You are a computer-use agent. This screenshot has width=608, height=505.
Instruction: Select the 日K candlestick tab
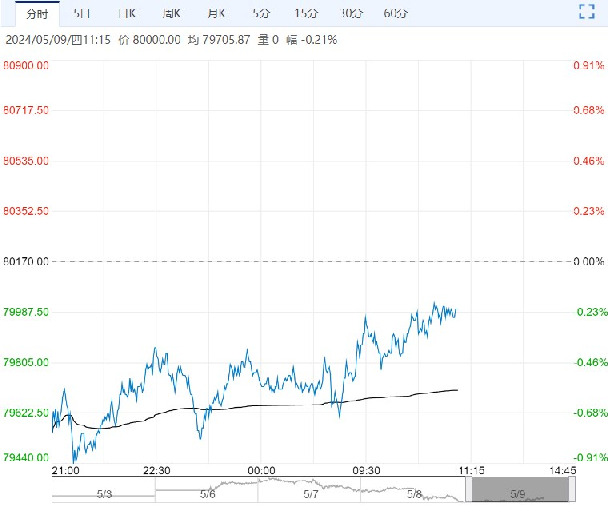pyautogui.click(x=128, y=13)
